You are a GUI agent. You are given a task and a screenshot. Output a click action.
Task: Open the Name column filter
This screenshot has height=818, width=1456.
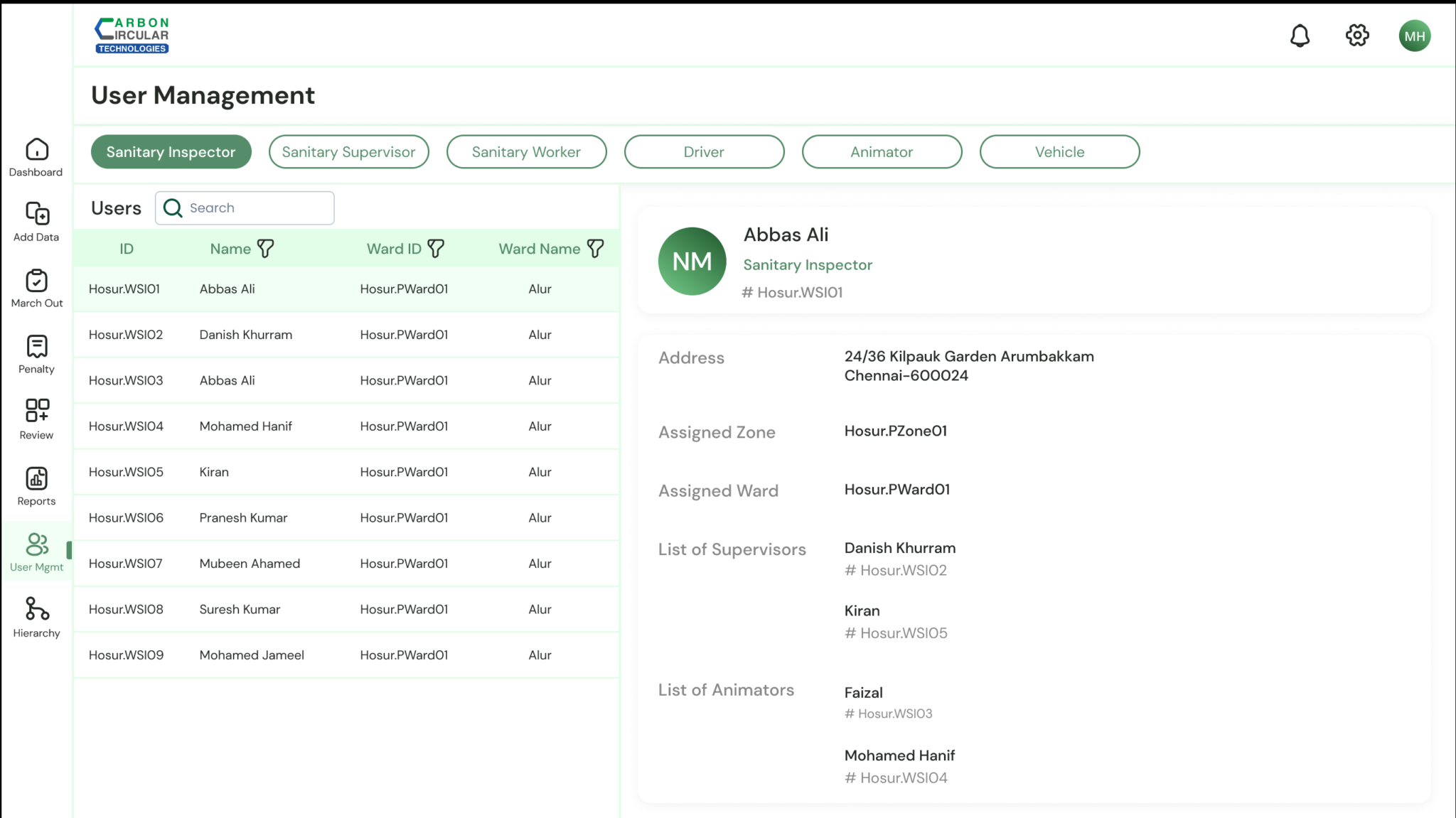point(266,248)
